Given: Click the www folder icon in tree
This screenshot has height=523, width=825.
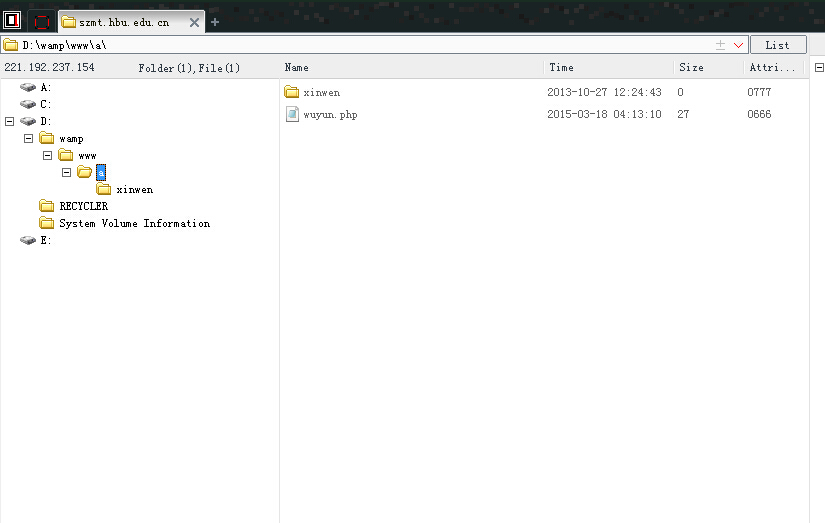Looking at the screenshot, I should point(66,155).
